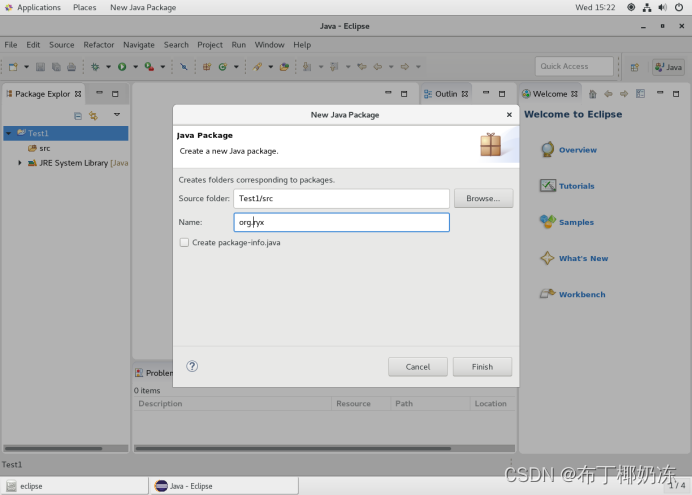Click the Back navigation arrow in toolbar
Image resolution: width=692 pixels, height=495 pixels.
click(x=378, y=67)
